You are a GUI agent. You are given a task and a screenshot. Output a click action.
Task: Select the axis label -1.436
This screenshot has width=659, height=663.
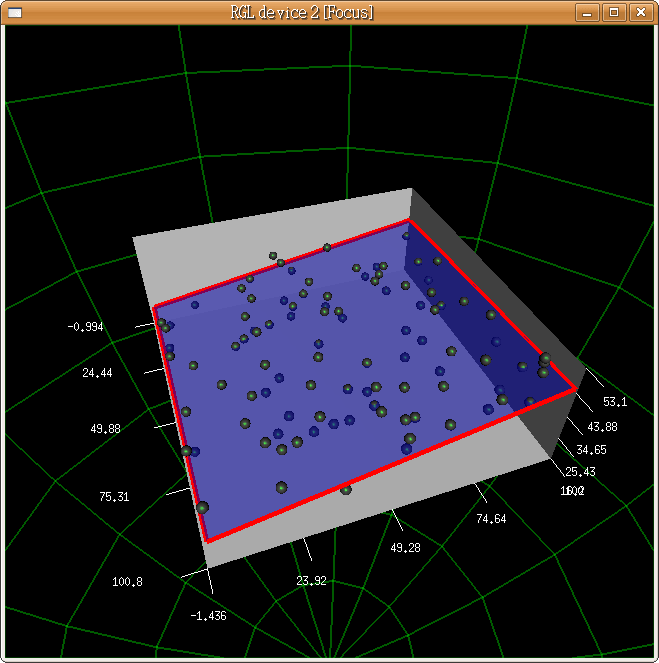[x=207, y=615]
